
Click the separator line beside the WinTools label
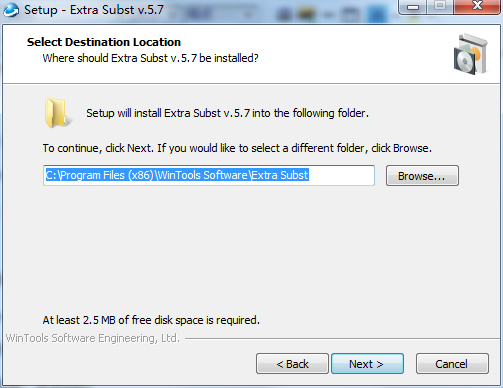pyautogui.click(x=342, y=339)
